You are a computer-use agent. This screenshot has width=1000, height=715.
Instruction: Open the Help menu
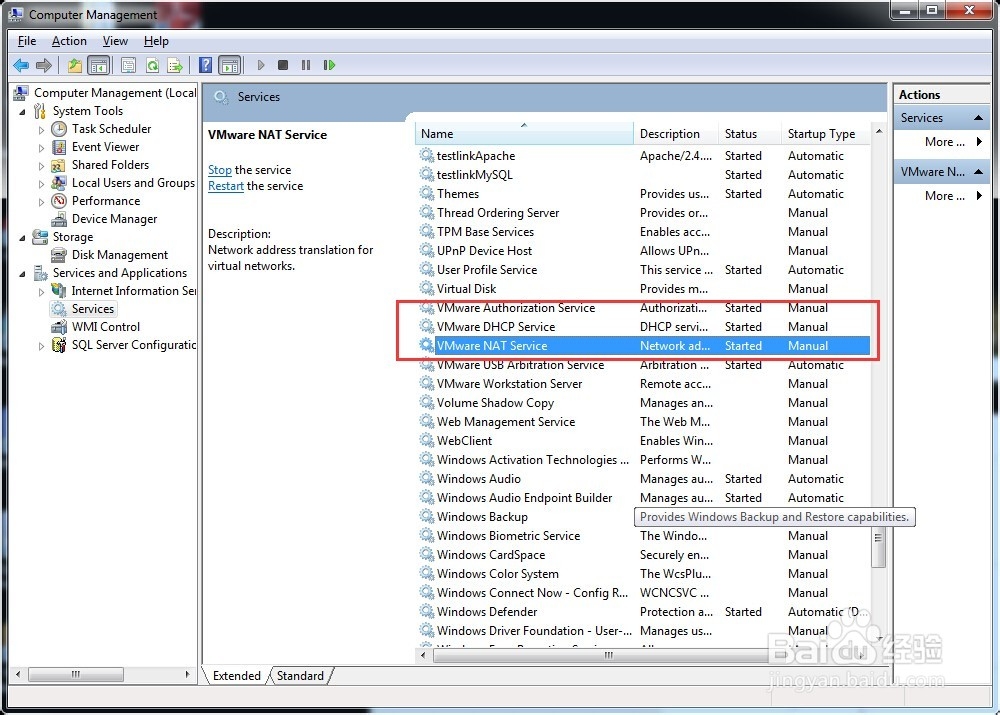[x=156, y=41]
